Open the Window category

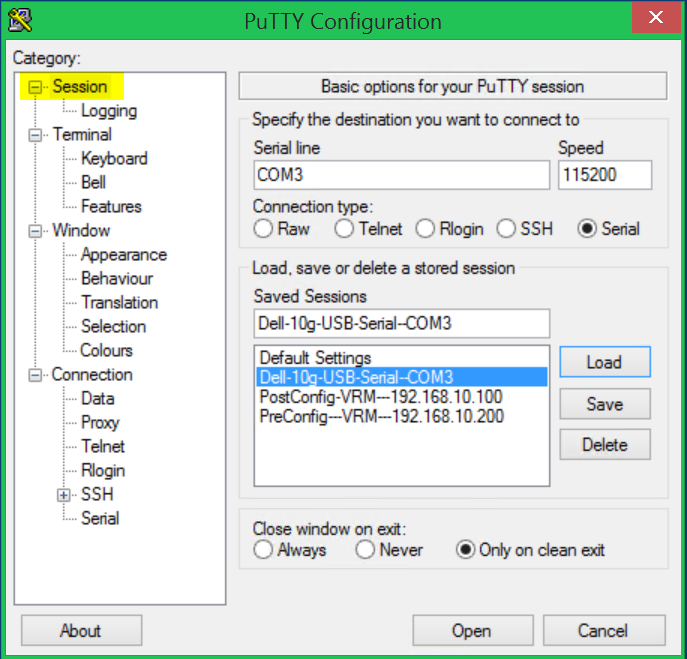81,230
